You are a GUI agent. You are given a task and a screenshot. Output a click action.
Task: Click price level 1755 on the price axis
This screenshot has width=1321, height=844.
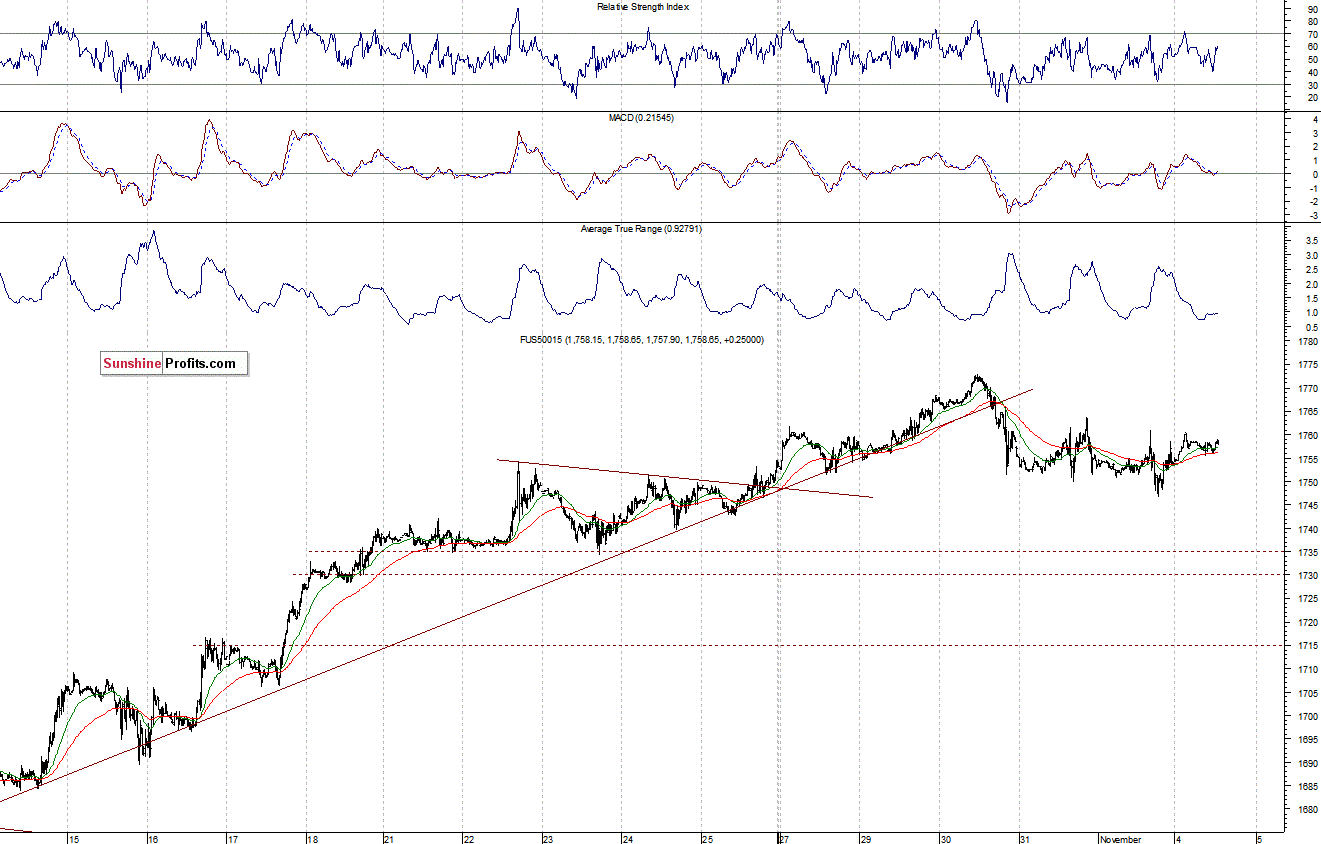coord(1307,459)
